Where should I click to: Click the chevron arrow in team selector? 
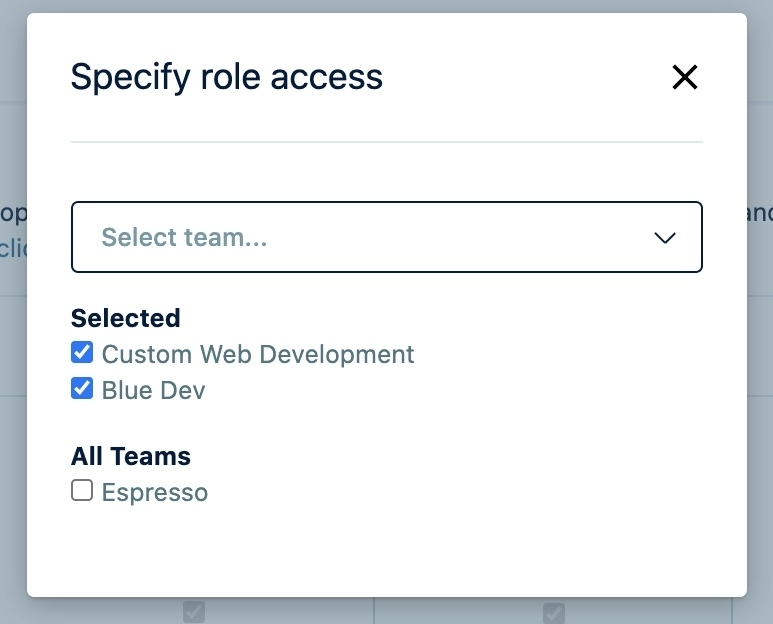pyautogui.click(x=664, y=238)
